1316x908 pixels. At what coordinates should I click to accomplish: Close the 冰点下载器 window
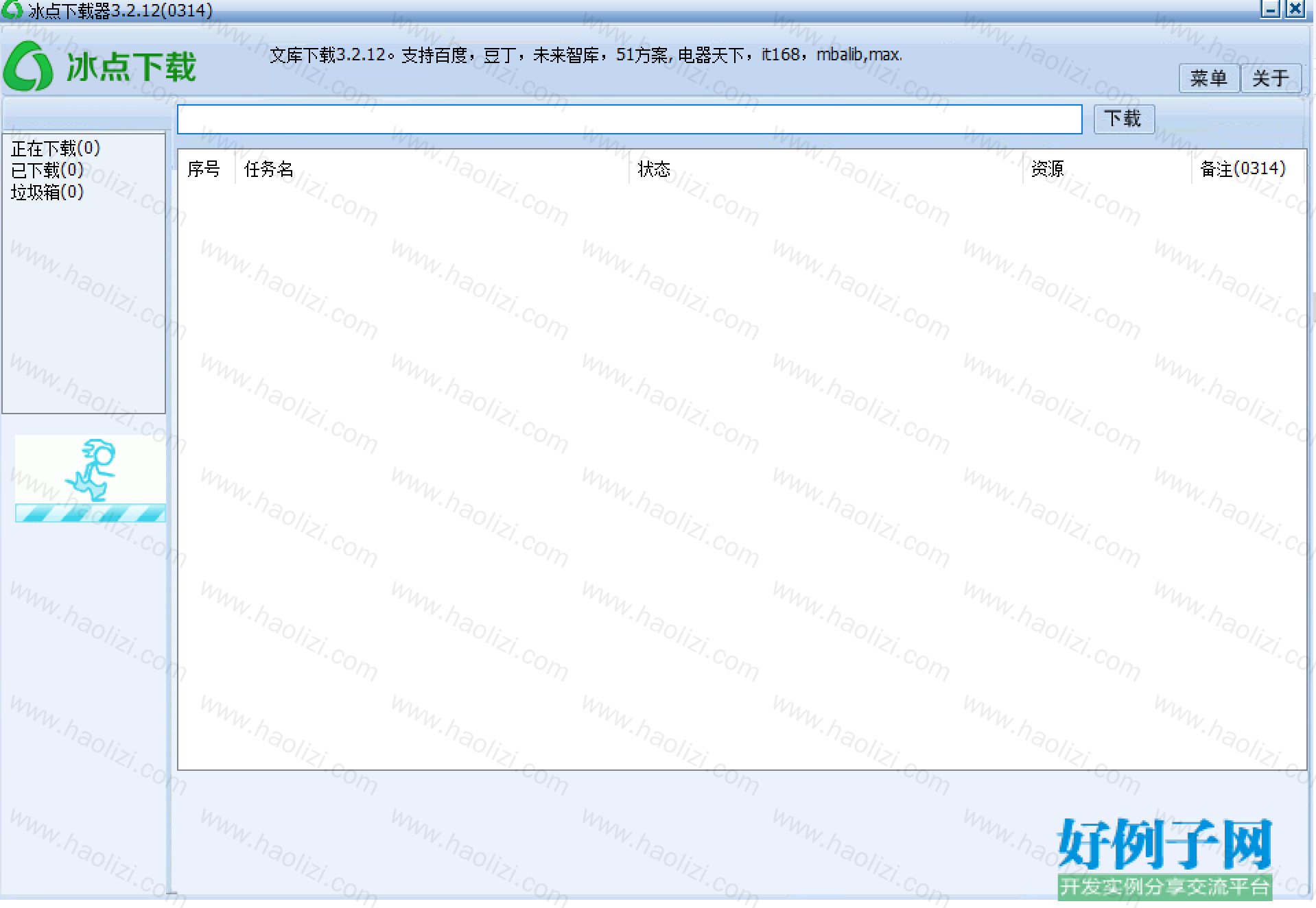[1295, 9]
